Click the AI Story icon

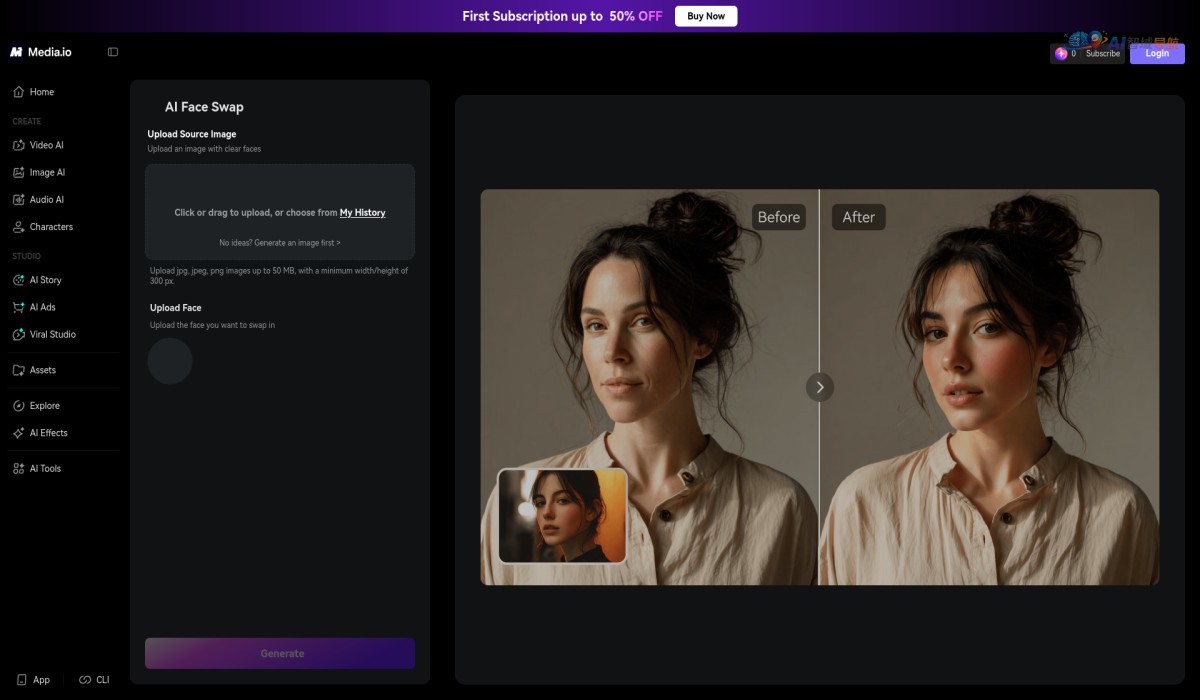[x=19, y=280]
